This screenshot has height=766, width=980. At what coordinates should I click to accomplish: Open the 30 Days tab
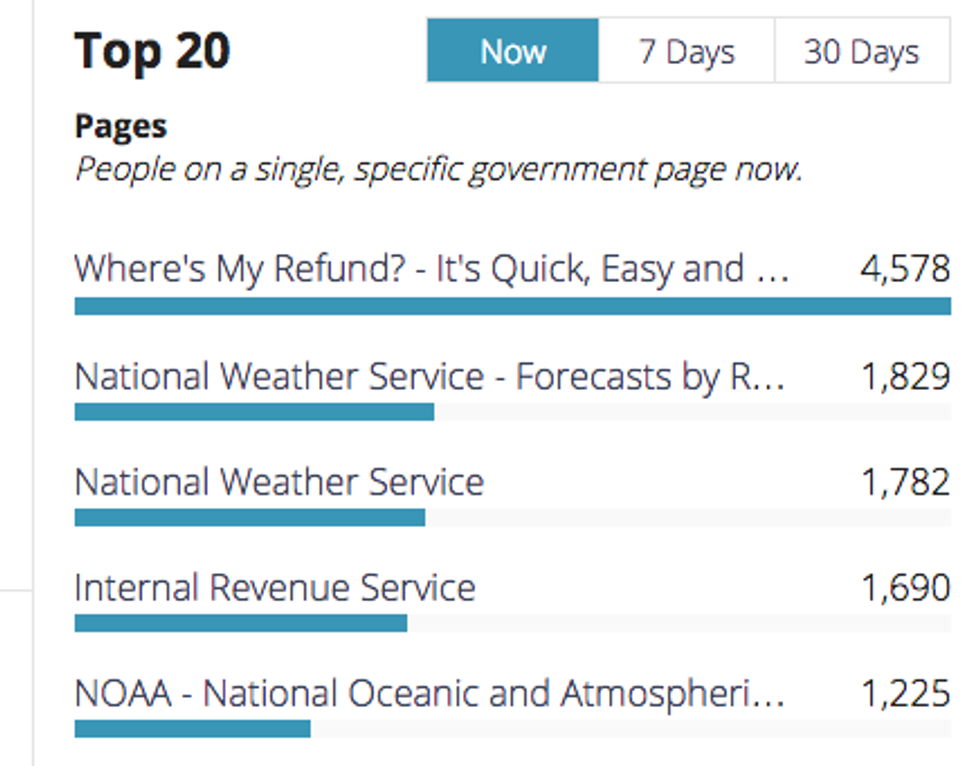coord(861,51)
